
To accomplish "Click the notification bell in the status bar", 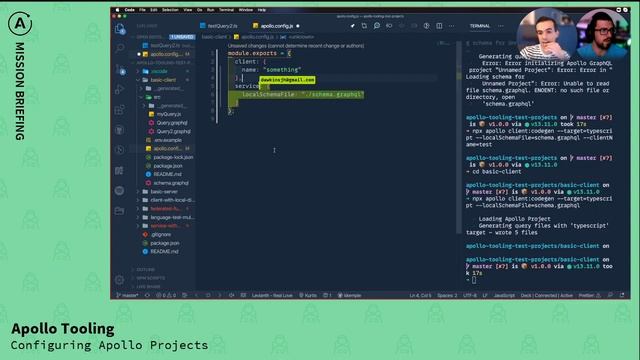I will tap(622, 295).
